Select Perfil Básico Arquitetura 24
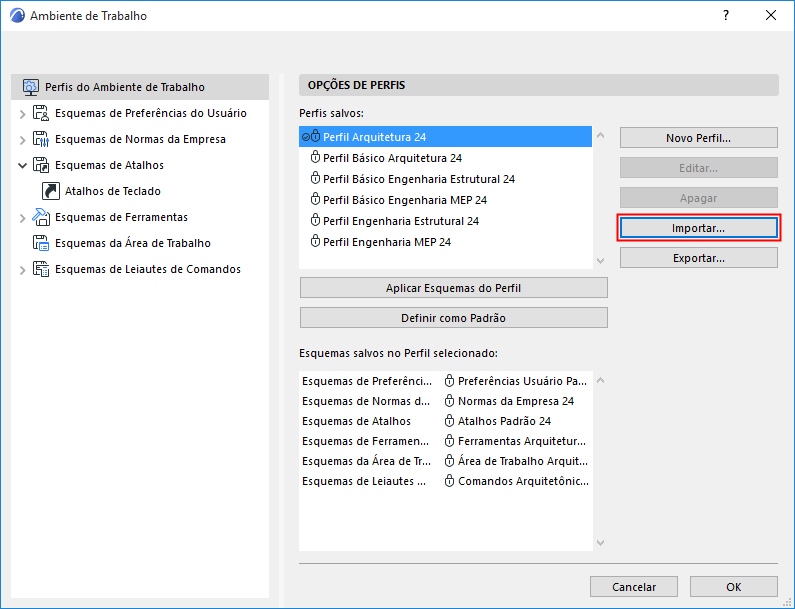Screen dimensions: 795x609 click(x=445, y=158)
